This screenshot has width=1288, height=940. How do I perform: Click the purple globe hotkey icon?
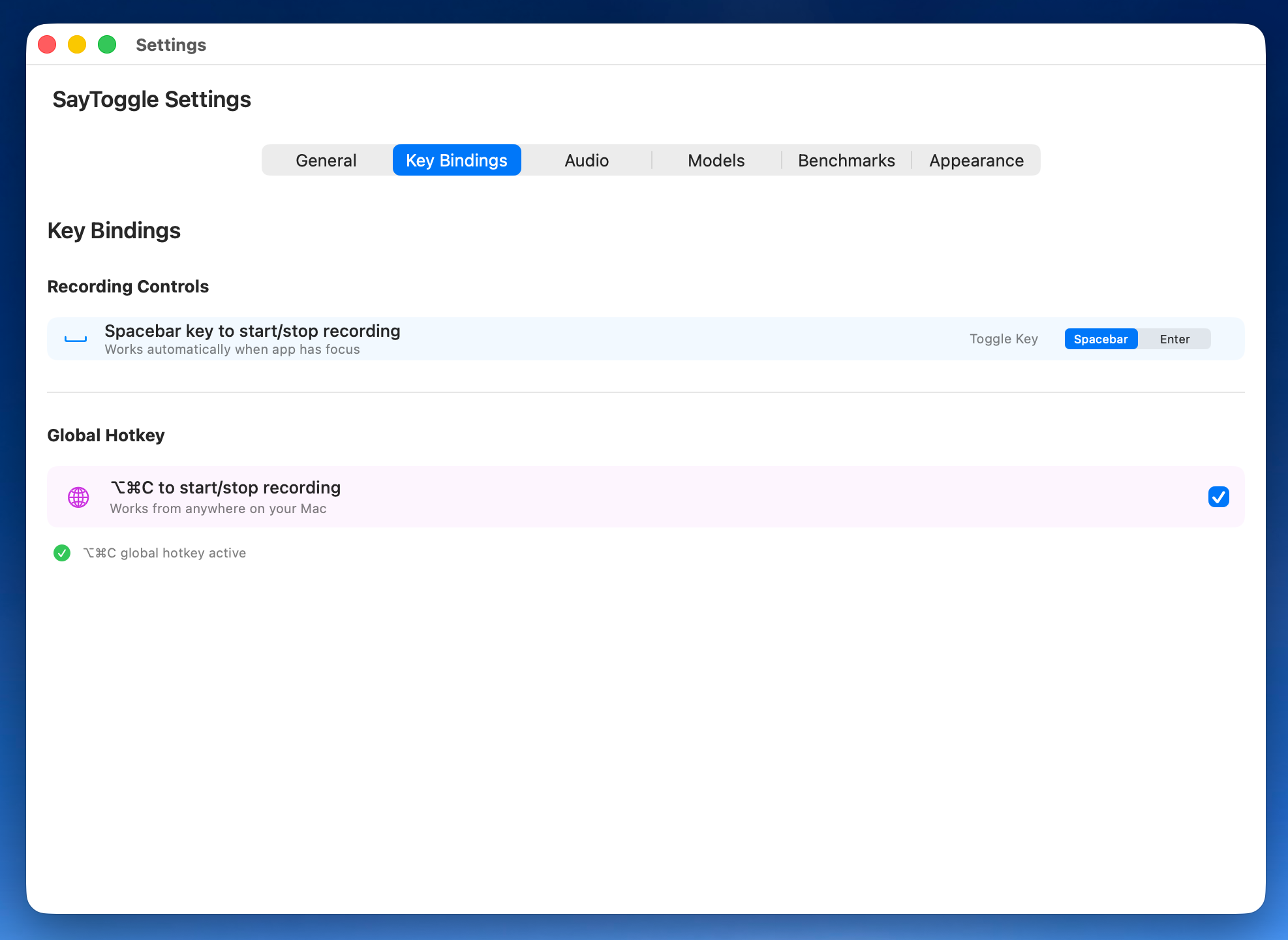coord(78,497)
